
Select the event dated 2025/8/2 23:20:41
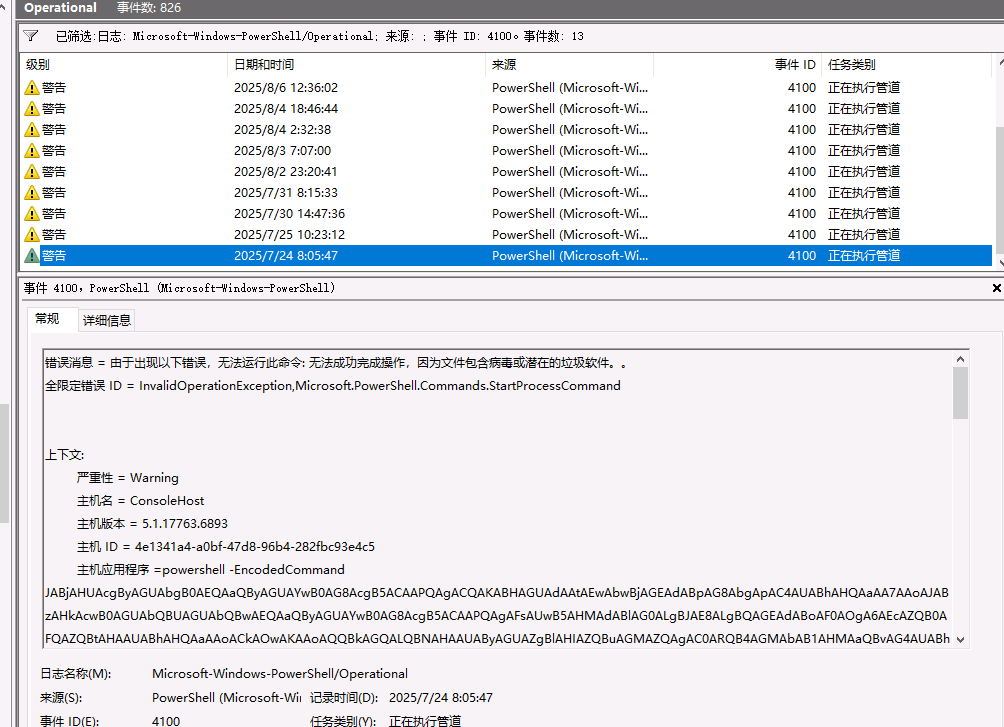pos(285,172)
